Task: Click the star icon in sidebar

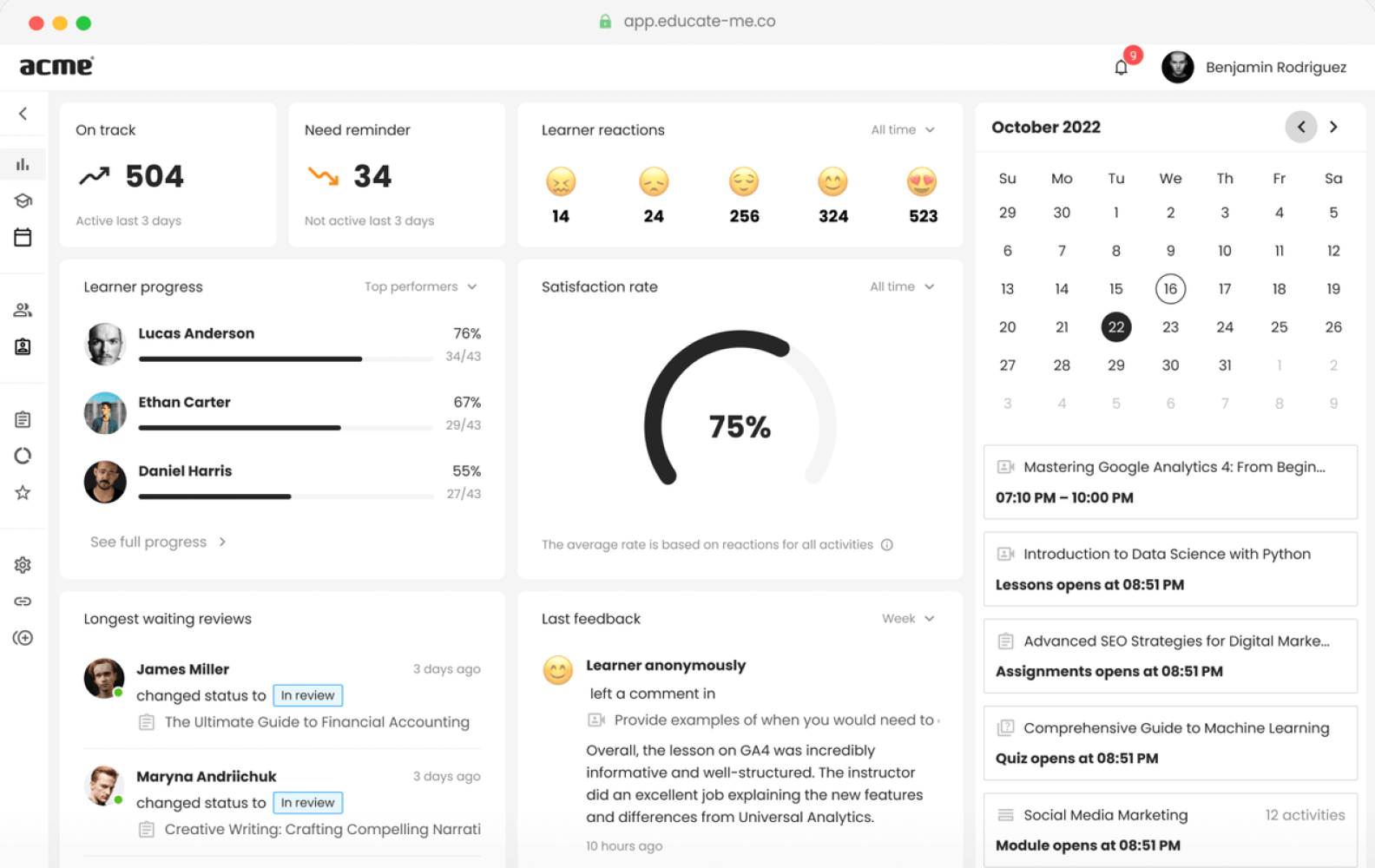Action: pyautogui.click(x=23, y=493)
